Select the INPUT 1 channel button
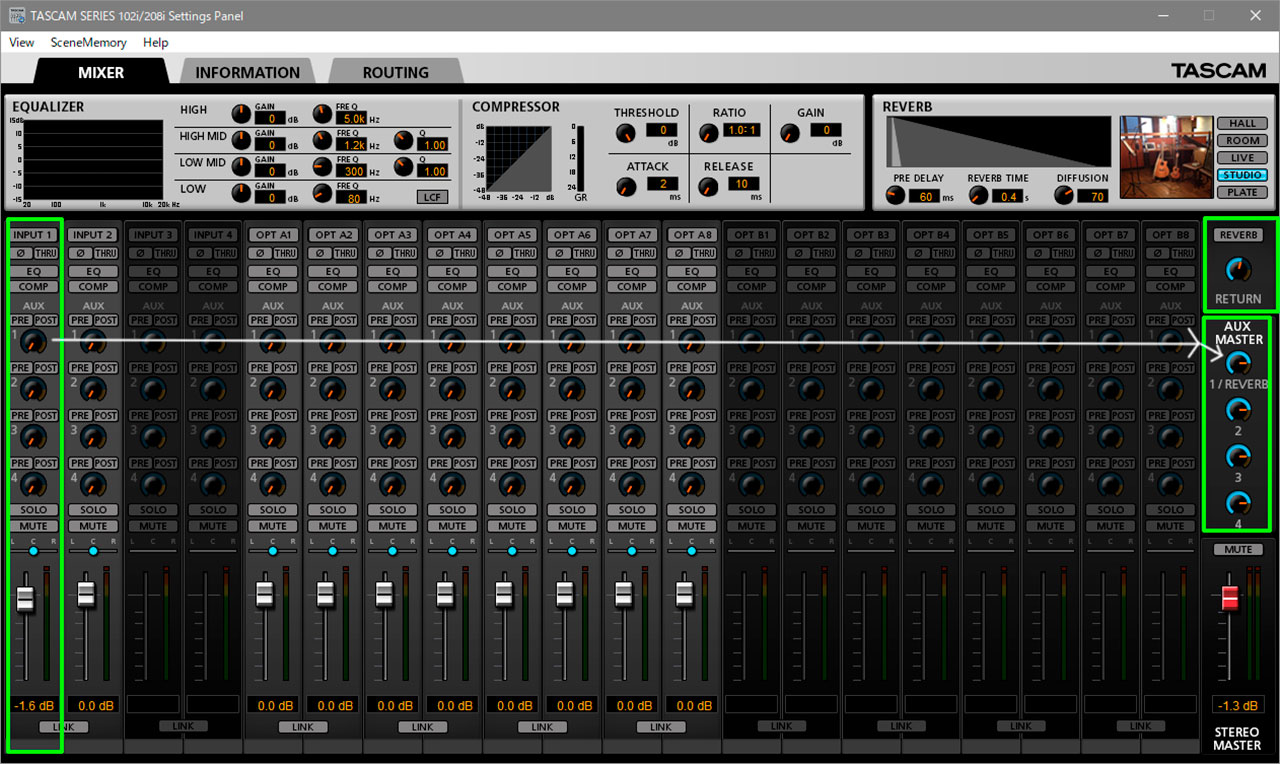This screenshot has height=764, width=1280. tap(33, 235)
